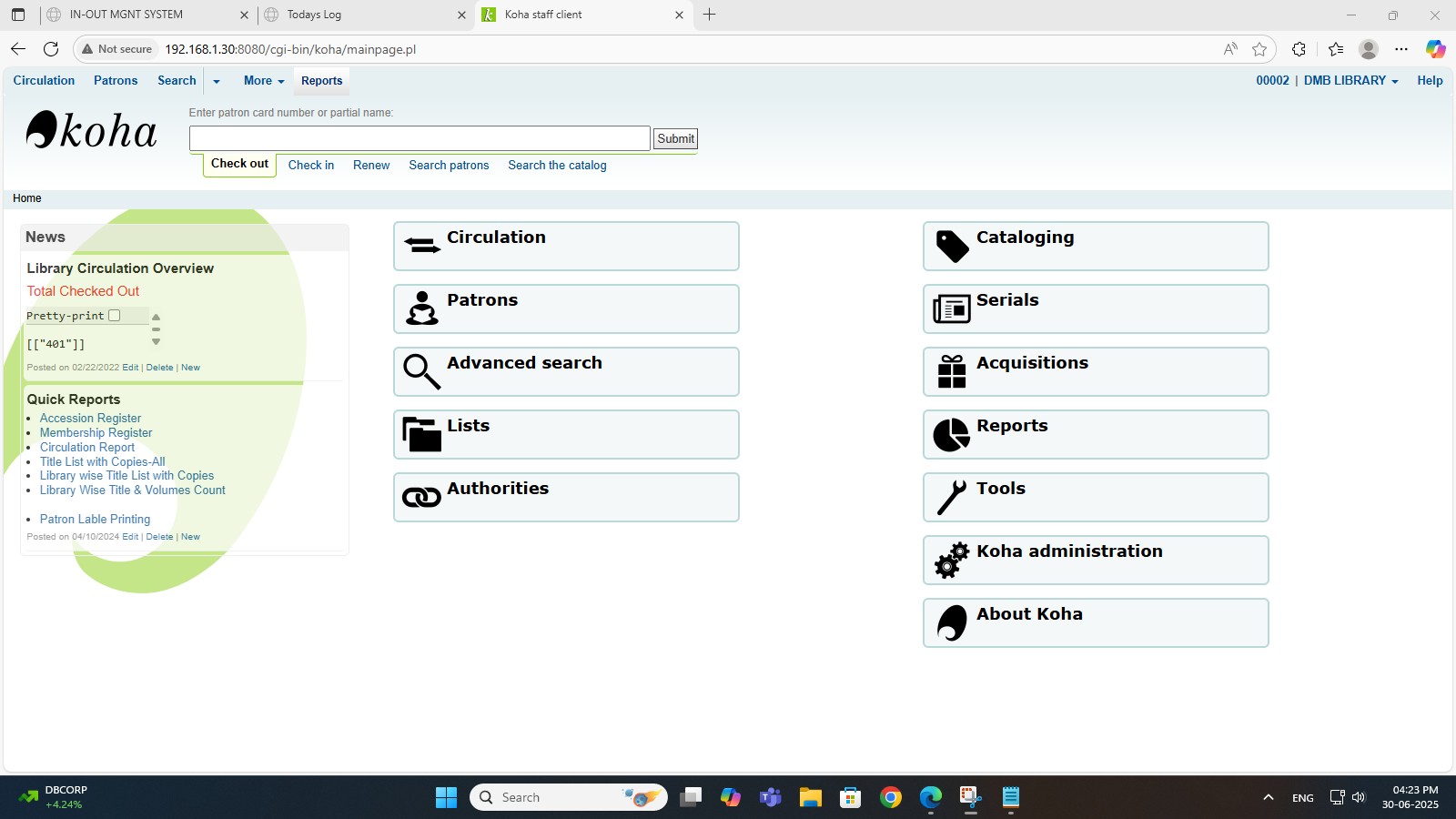Screen dimensions: 1456x819
Task: Switch to the Check in tab
Action: [311, 166]
